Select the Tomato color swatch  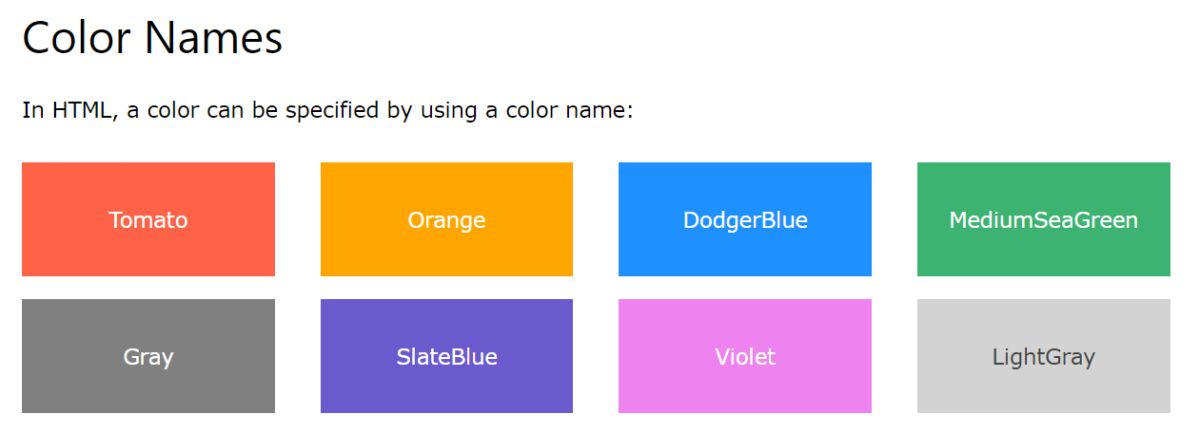click(x=148, y=219)
